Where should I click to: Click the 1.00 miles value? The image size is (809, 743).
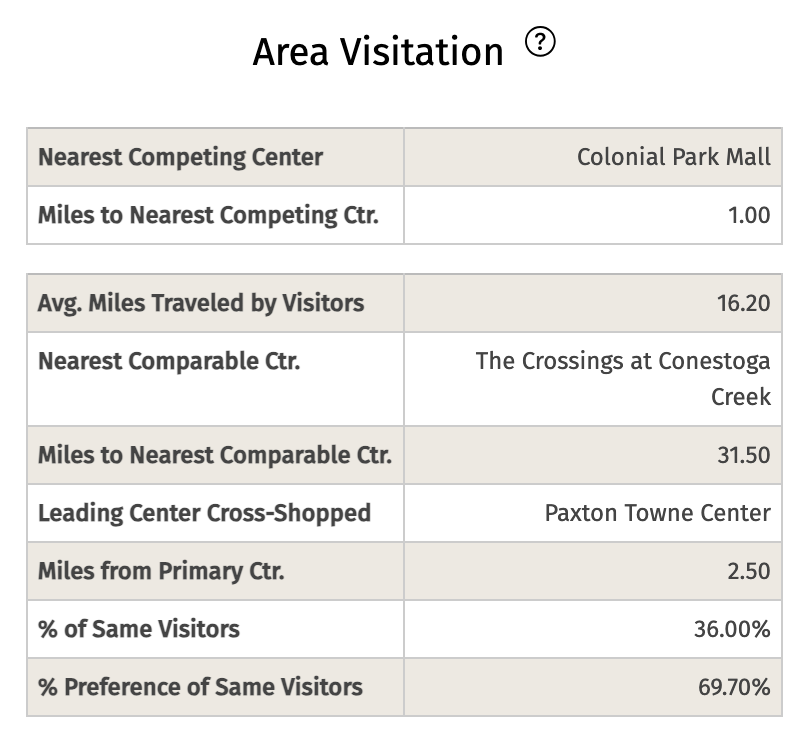point(749,215)
